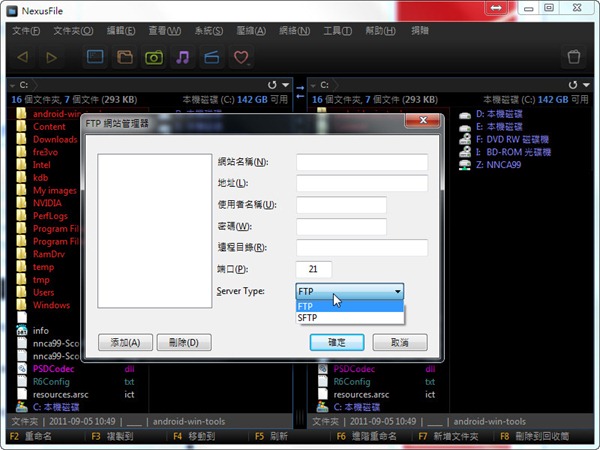Click the swap panels arrows icon
This screenshot has height=450, width=600.
[x=300, y=92]
